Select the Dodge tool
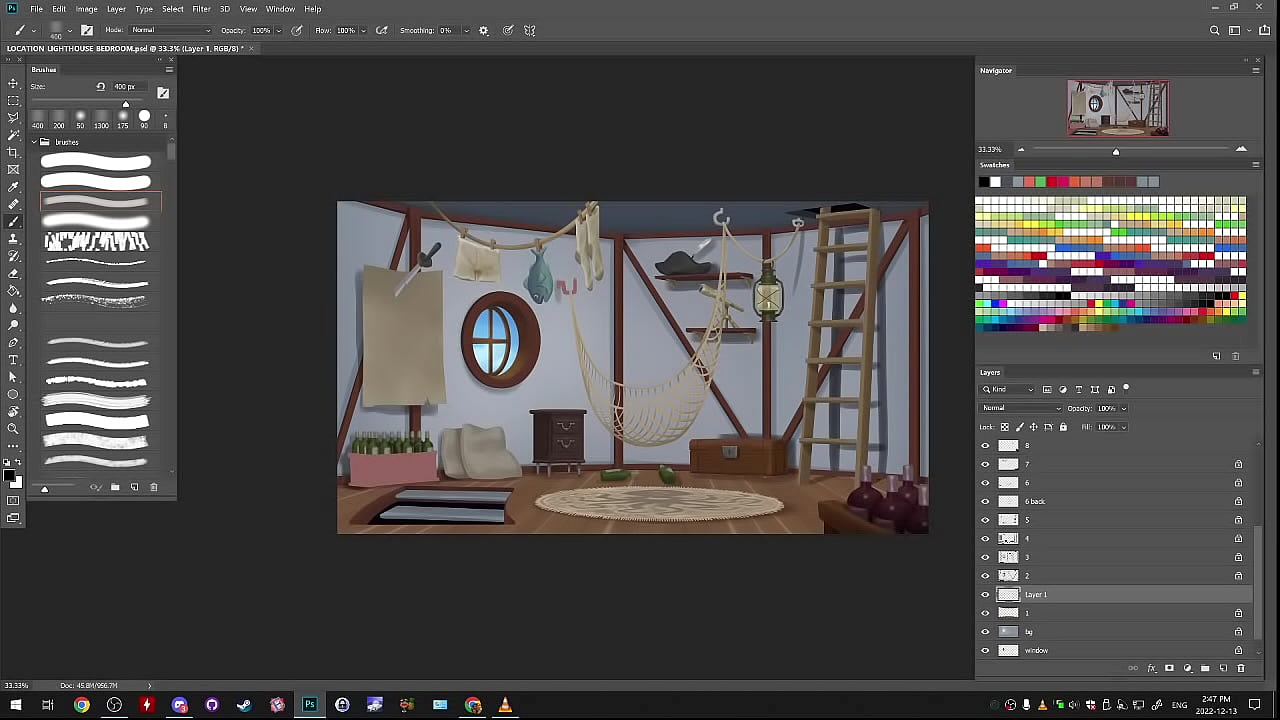 coord(13,325)
